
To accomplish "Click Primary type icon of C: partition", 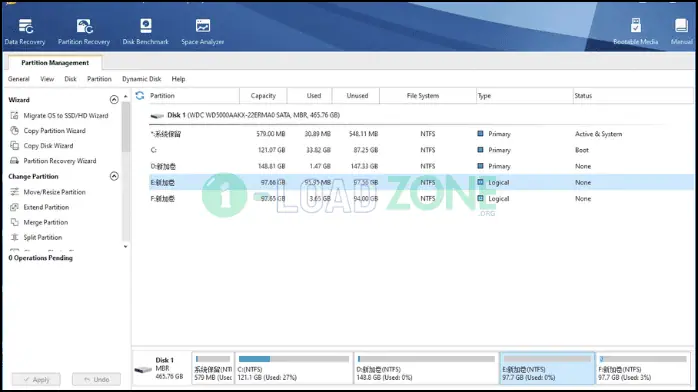I will point(480,150).
